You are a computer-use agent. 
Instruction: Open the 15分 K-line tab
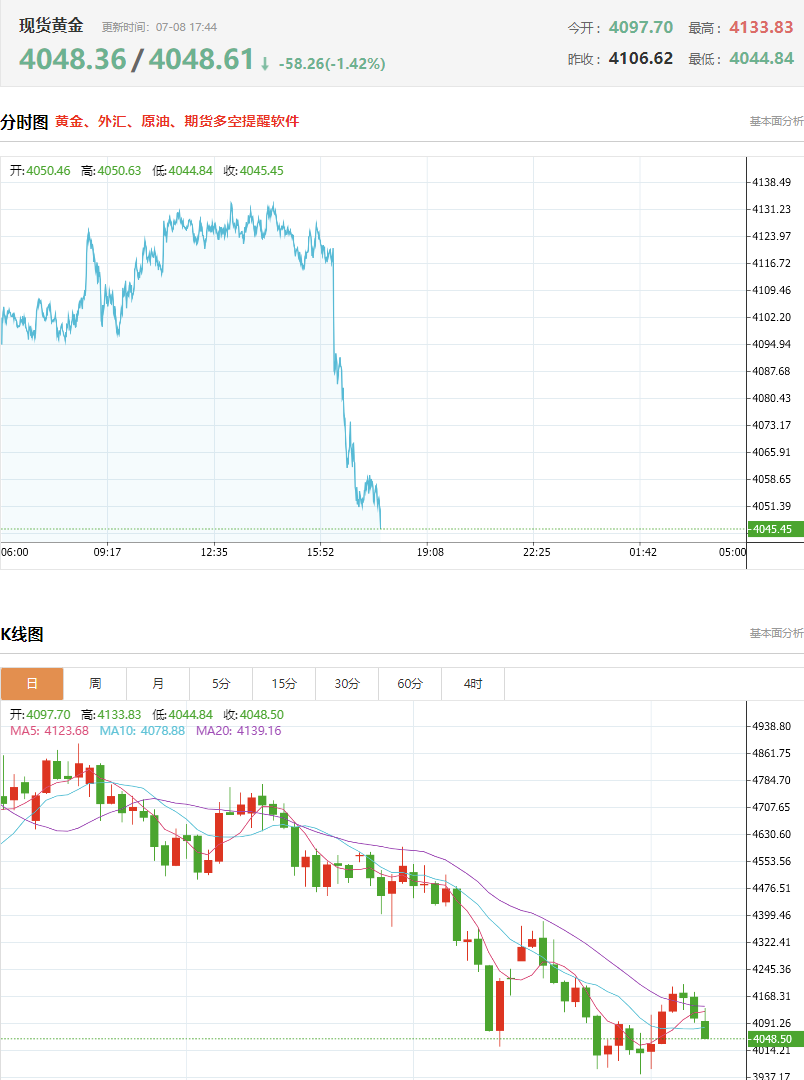tap(284, 683)
